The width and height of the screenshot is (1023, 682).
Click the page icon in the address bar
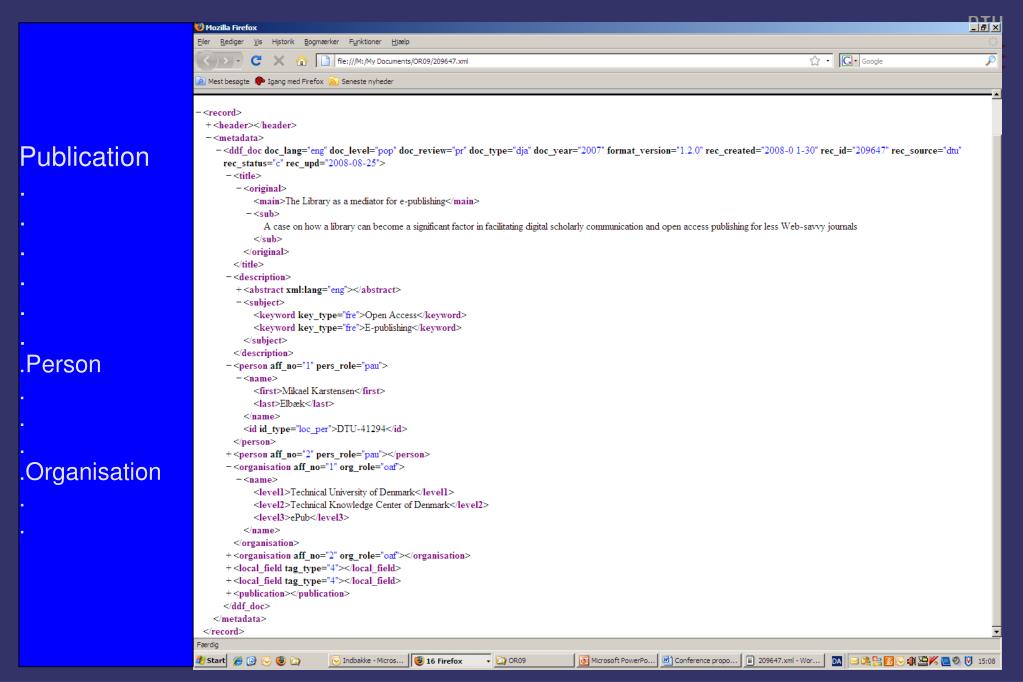tap(325, 61)
